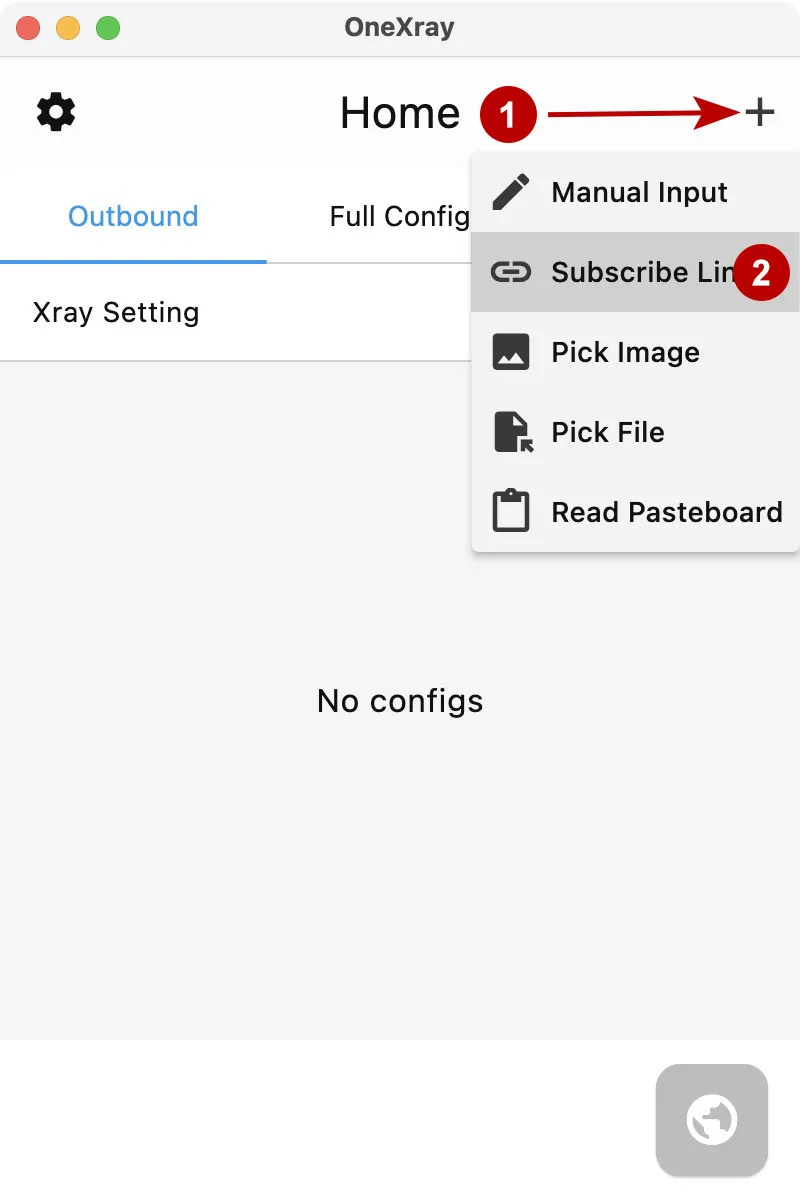
Task: Open settings with the gear icon
Action: 56,112
